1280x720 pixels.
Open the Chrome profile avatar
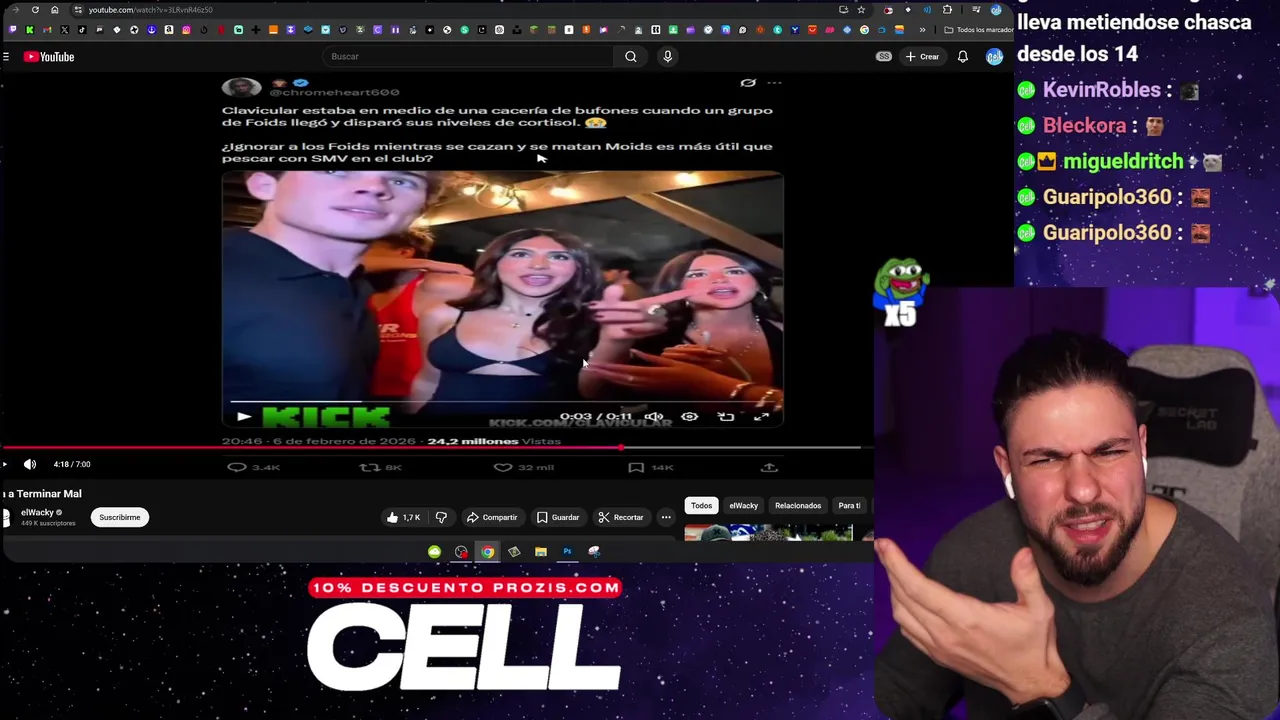tap(996, 10)
